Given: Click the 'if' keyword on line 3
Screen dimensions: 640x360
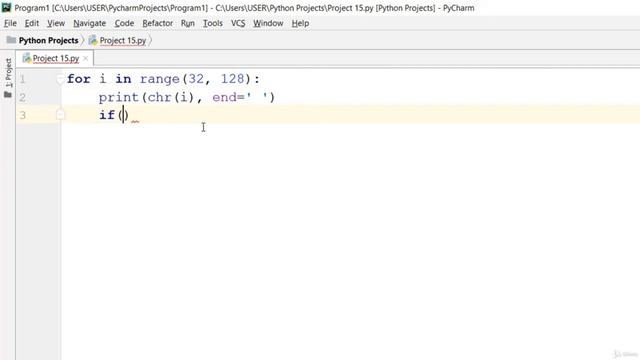Looking at the screenshot, I should pyautogui.click(x=107, y=115).
